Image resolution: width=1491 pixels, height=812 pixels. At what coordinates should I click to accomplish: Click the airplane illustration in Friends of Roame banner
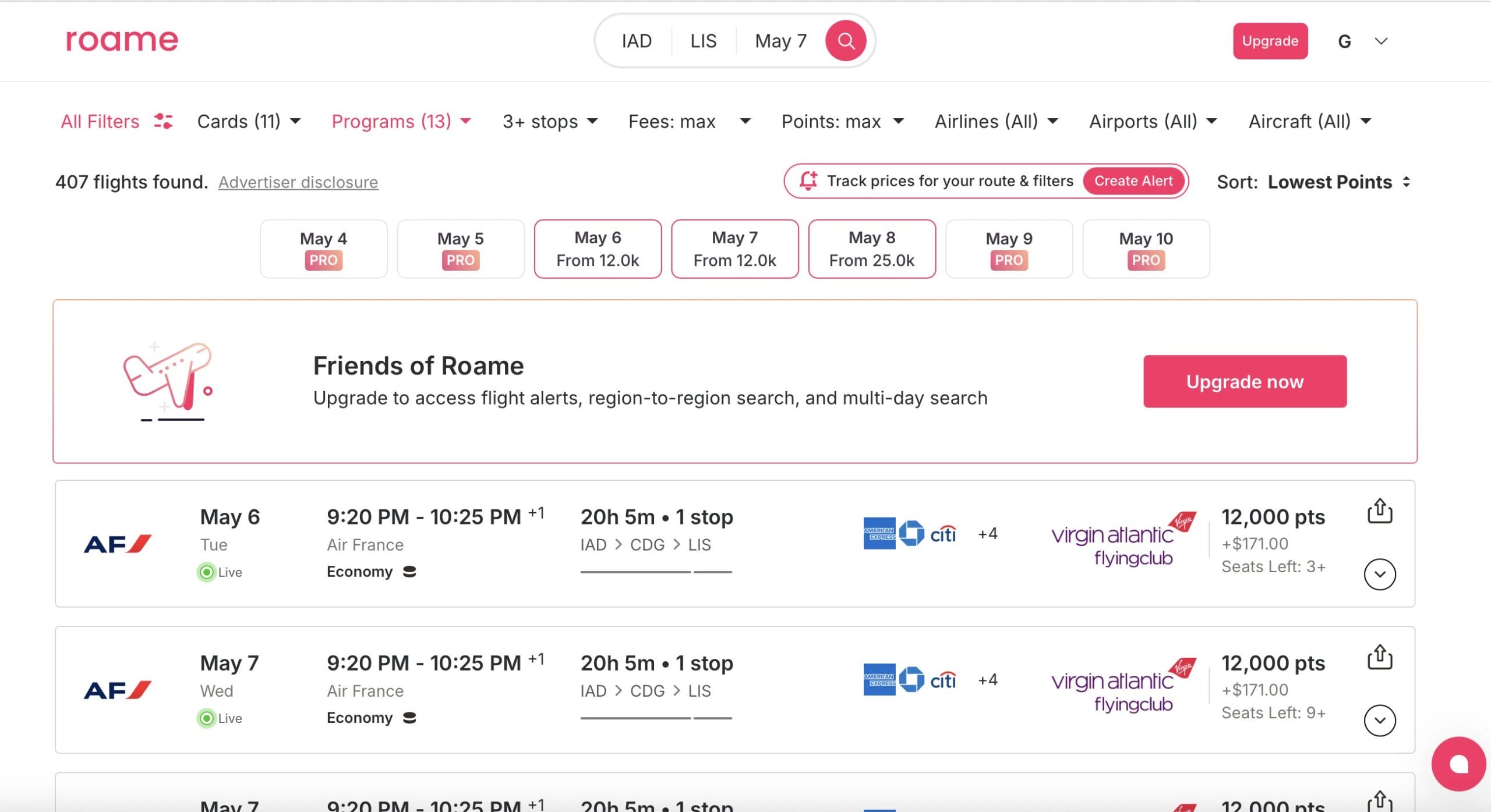tap(168, 381)
